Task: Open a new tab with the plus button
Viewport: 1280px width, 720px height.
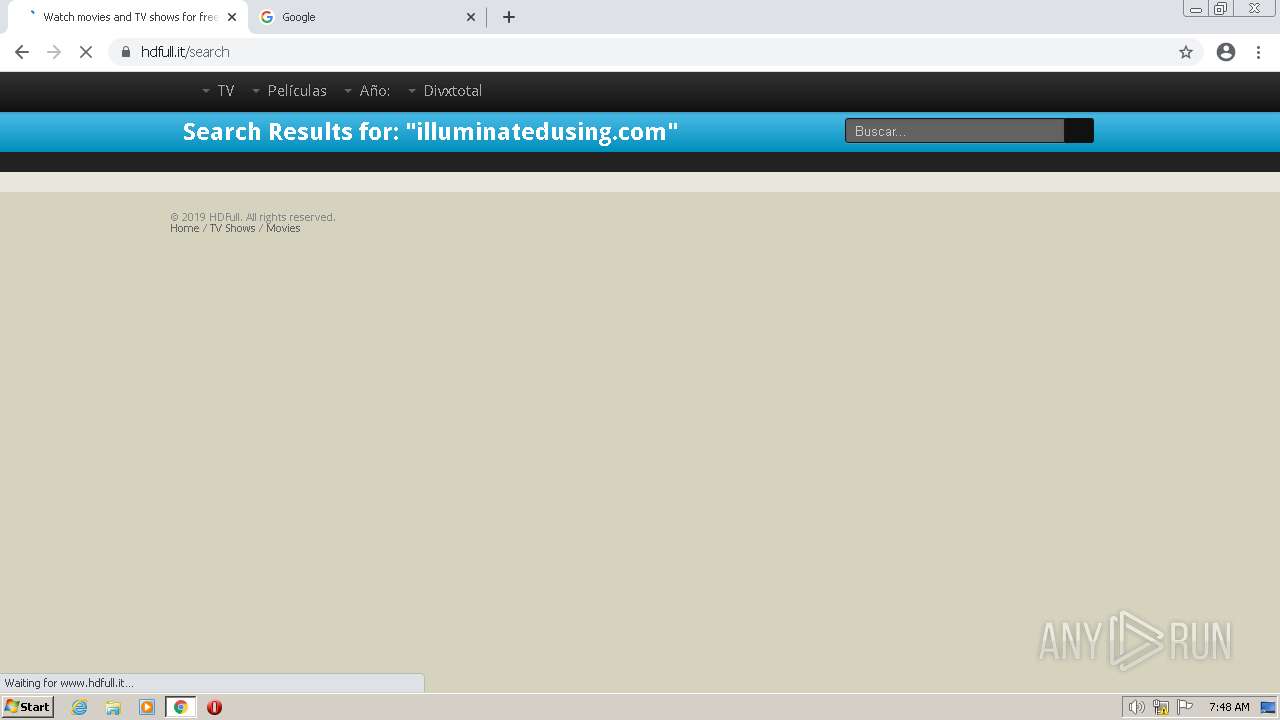Action: tap(509, 17)
